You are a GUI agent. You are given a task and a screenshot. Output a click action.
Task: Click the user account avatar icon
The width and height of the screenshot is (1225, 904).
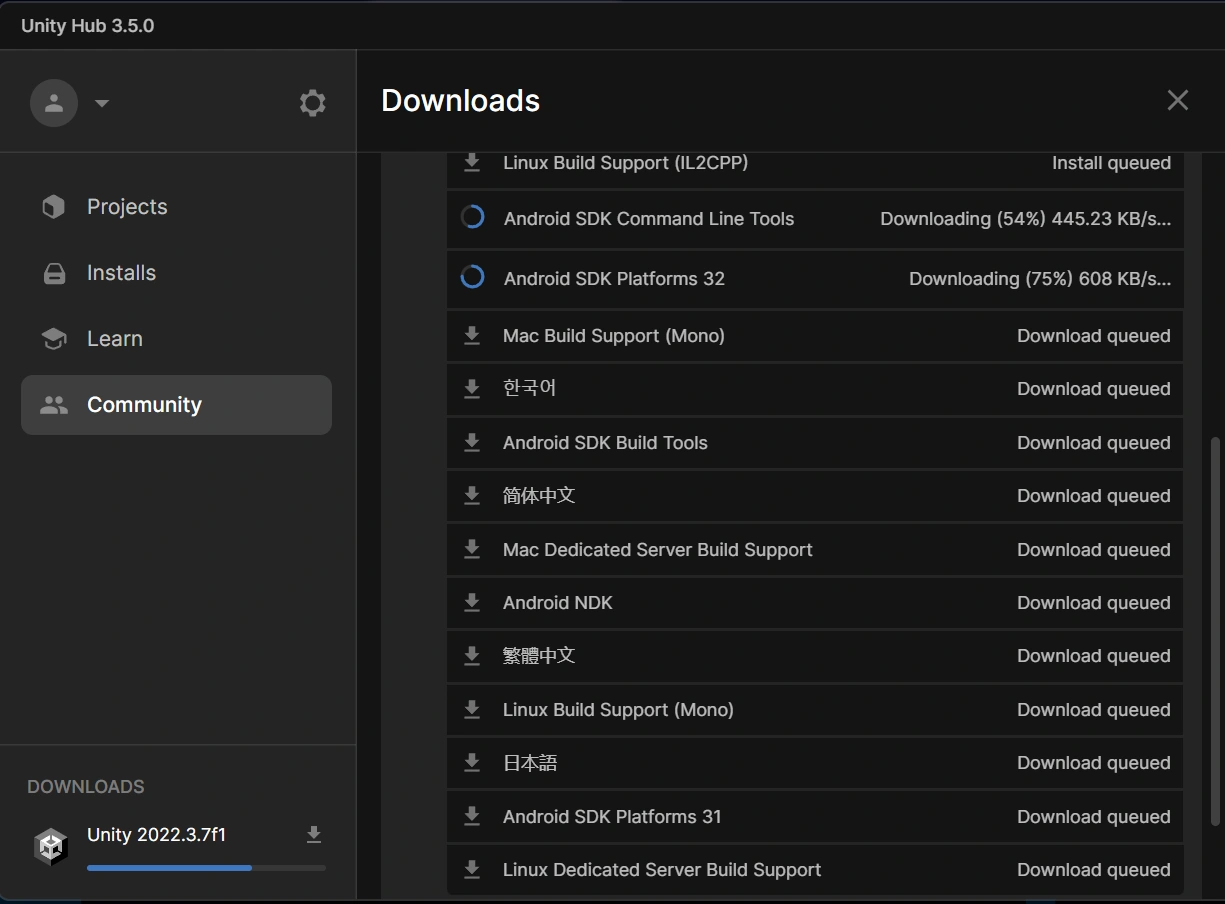pyautogui.click(x=54, y=103)
